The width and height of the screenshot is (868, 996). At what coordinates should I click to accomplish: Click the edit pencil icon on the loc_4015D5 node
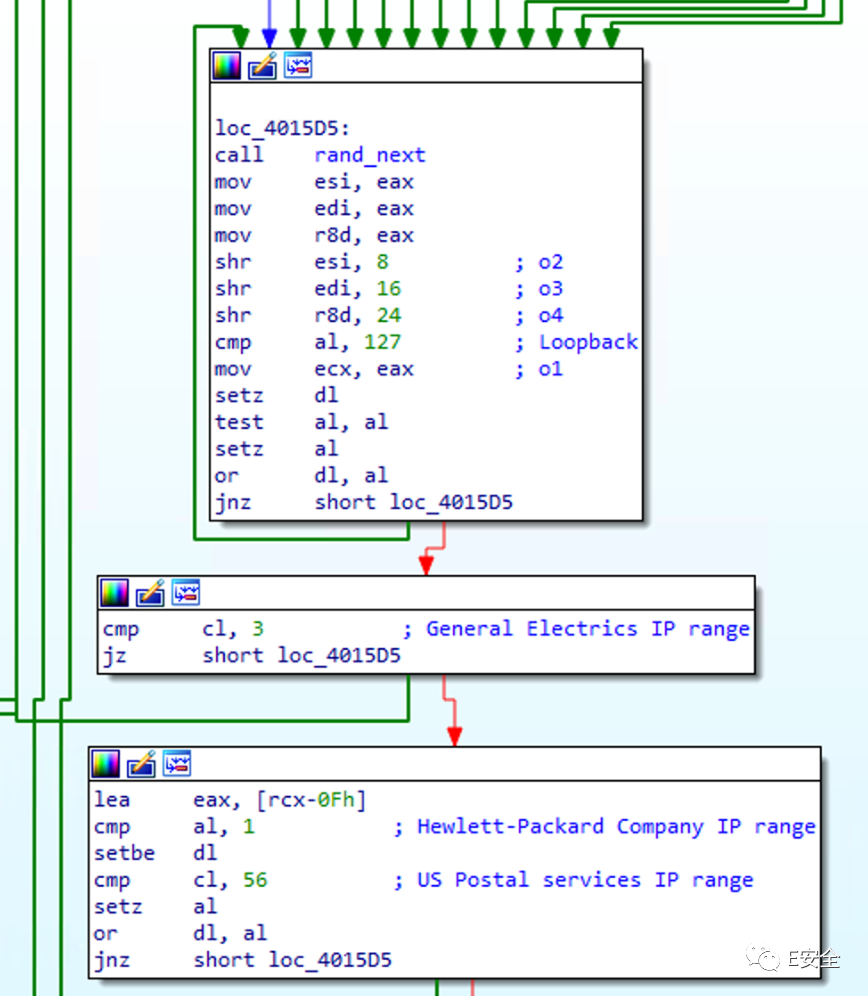[x=262, y=65]
